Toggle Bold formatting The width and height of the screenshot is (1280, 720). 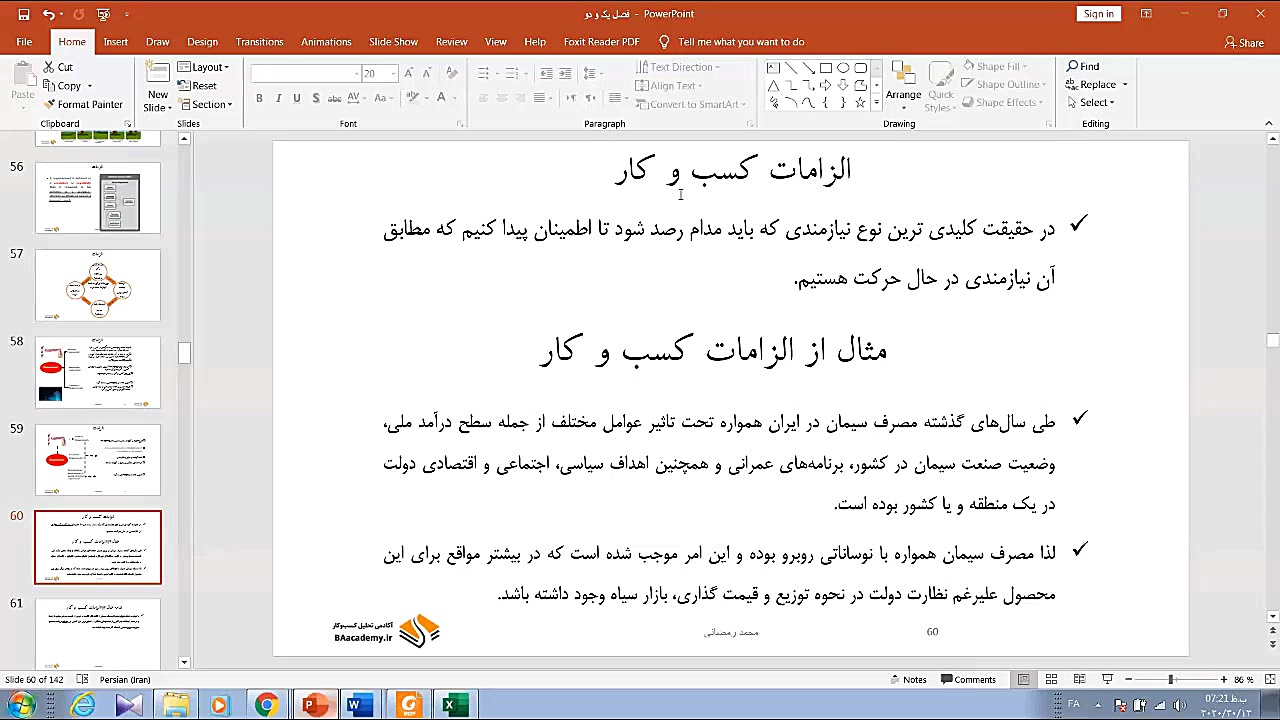pyautogui.click(x=259, y=98)
